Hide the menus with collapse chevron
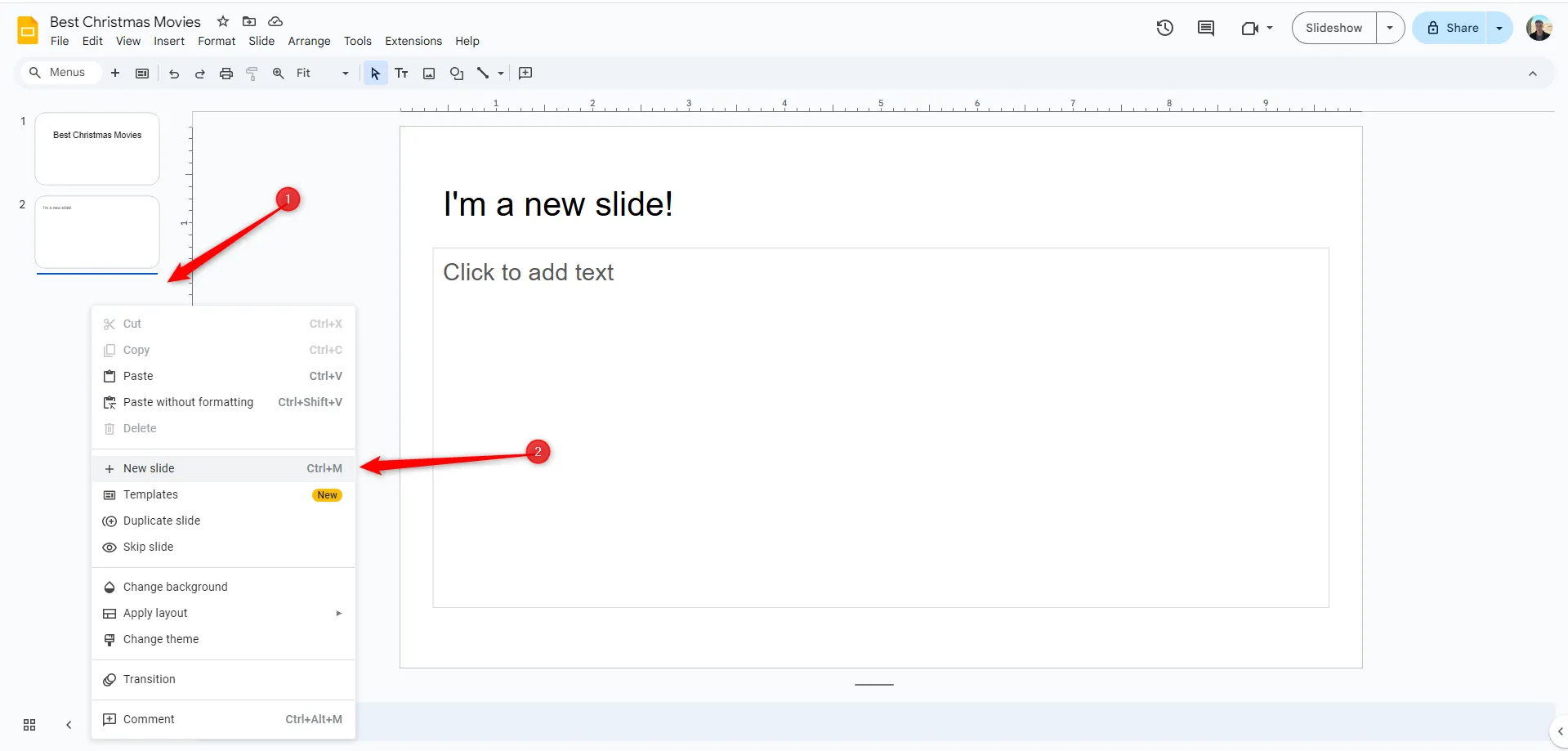 pos(1533,74)
